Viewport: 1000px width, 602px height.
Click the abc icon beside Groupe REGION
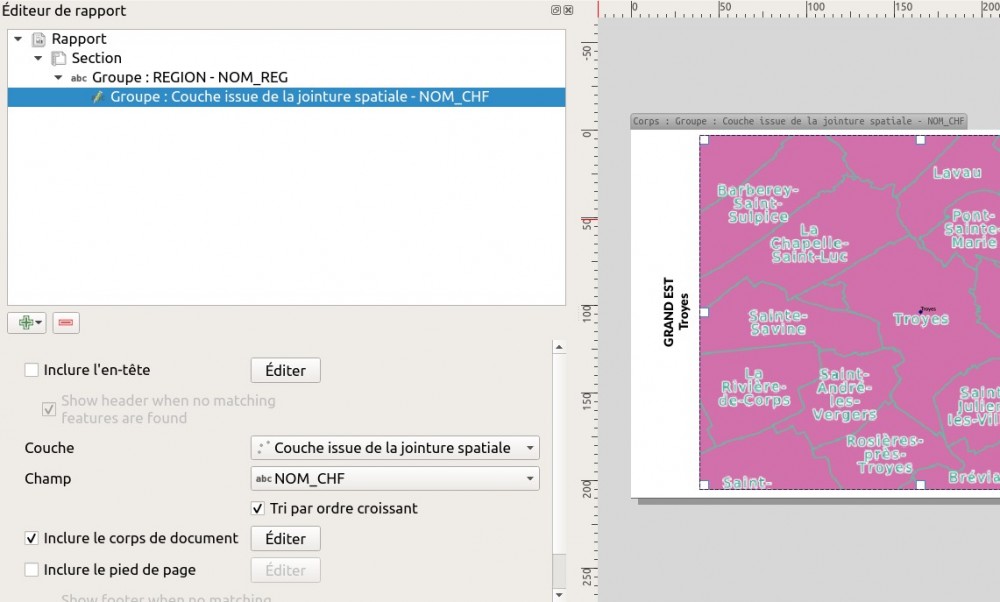(x=78, y=78)
